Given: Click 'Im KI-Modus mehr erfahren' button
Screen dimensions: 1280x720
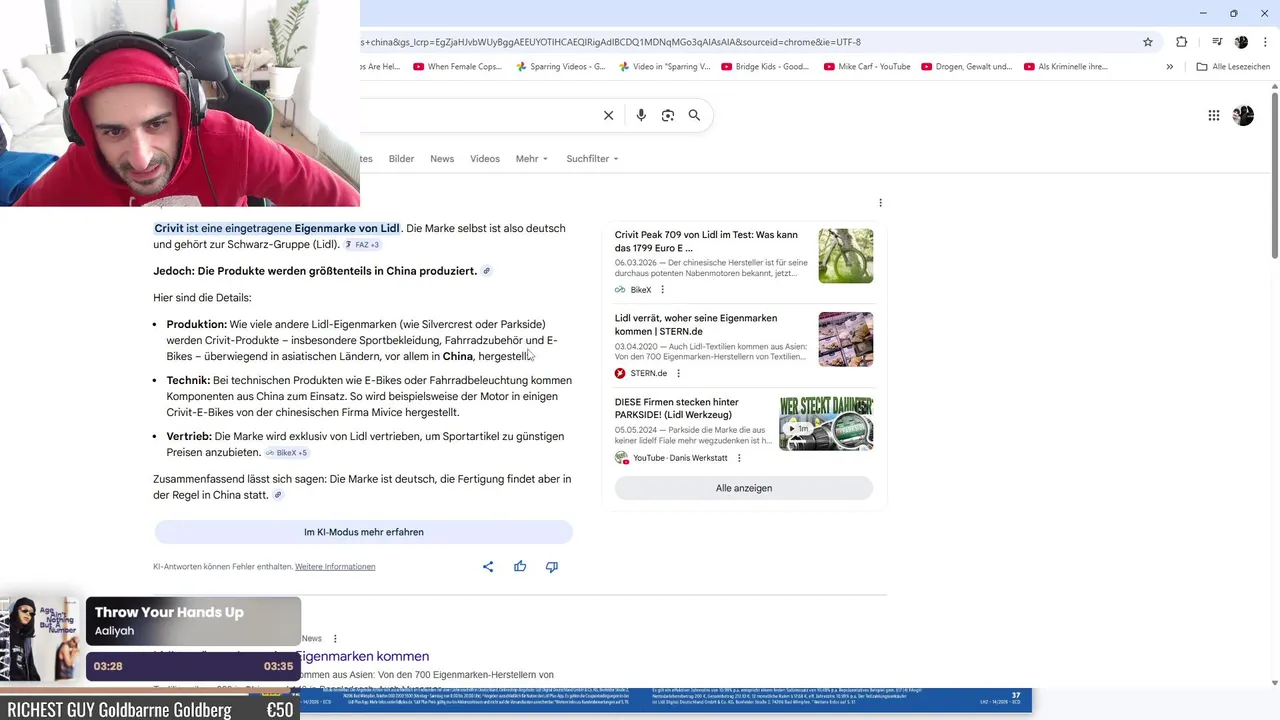Looking at the screenshot, I should coord(363,532).
